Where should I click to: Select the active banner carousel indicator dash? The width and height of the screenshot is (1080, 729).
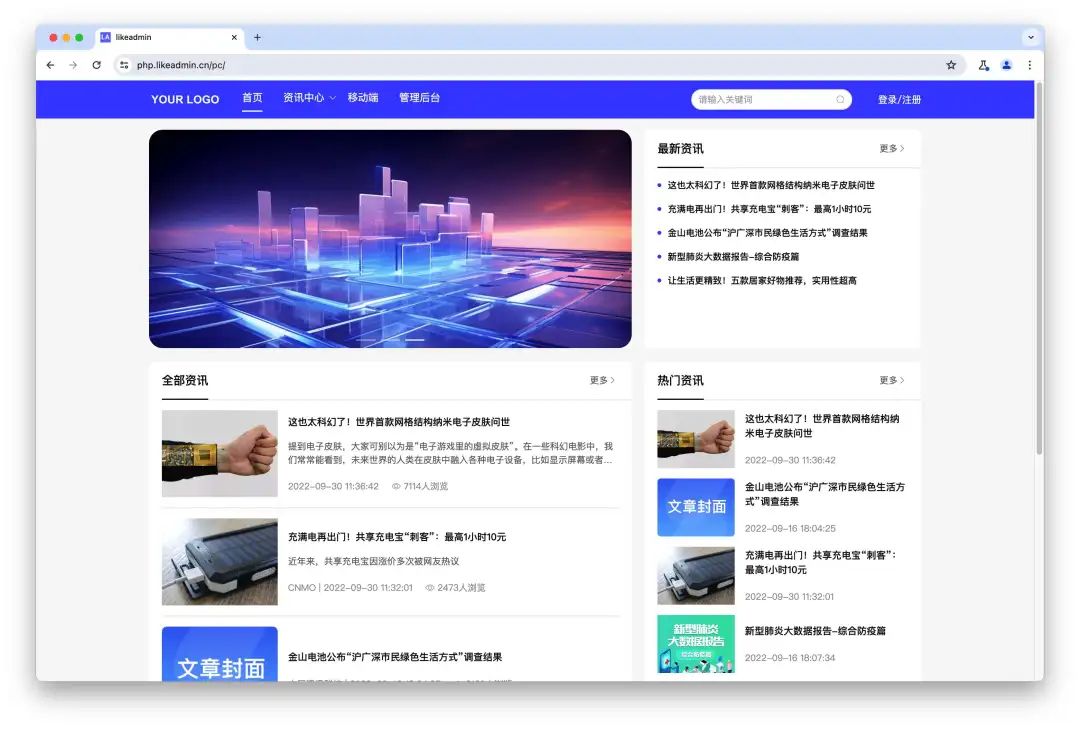pyautogui.click(x=415, y=340)
